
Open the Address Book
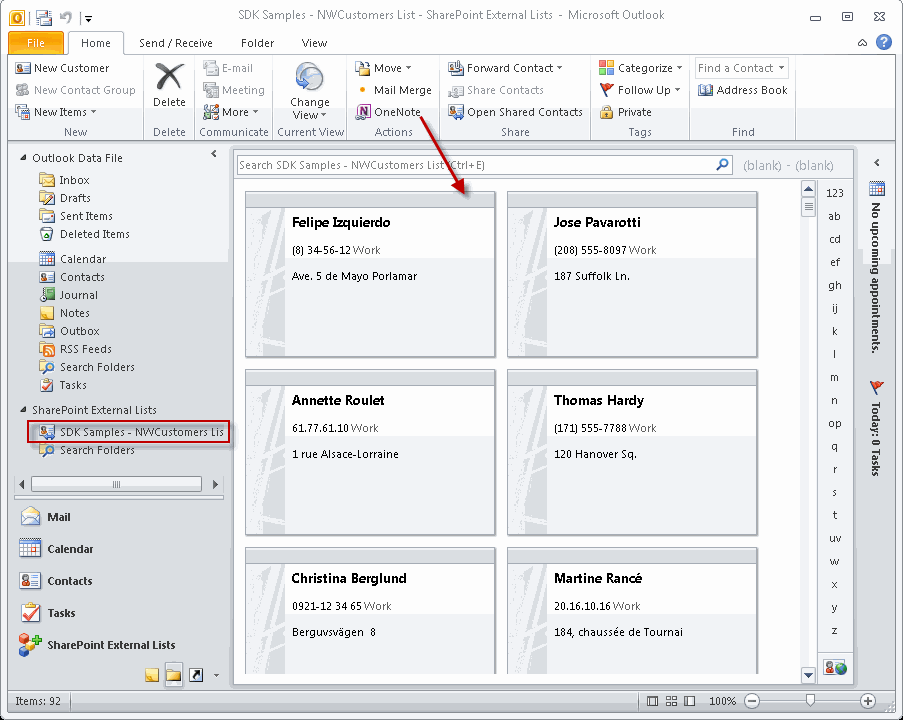[x=742, y=90]
